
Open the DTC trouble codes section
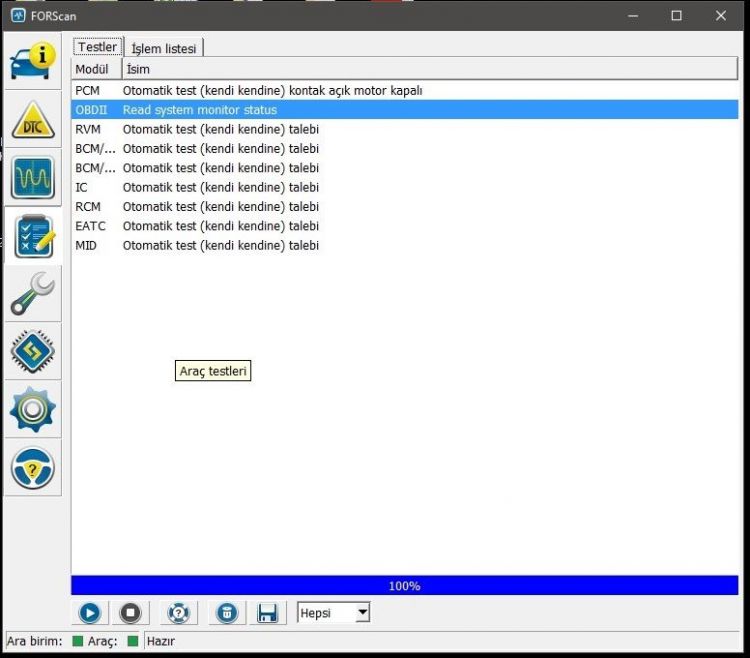(33, 120)
